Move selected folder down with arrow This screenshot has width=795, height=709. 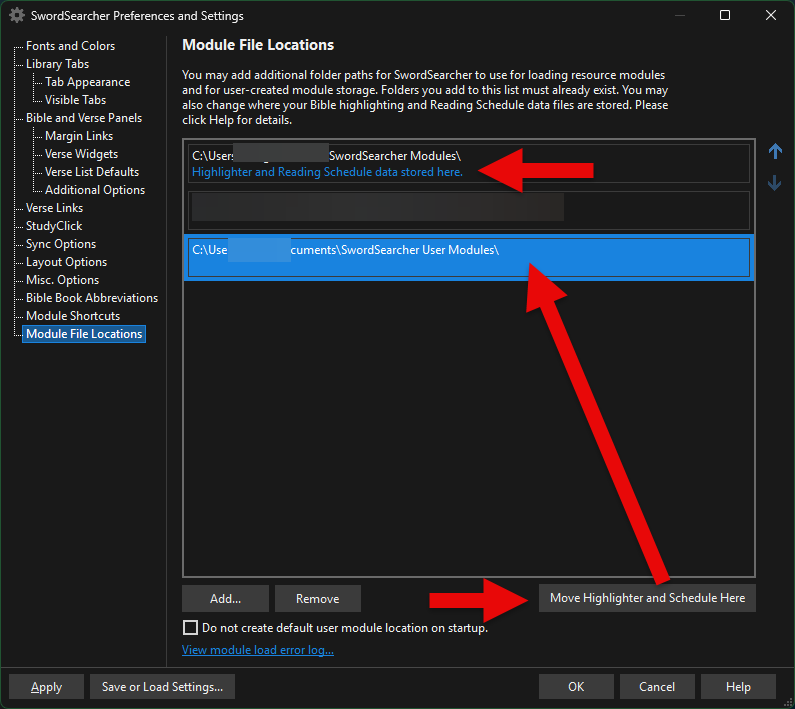coord(775,183)
